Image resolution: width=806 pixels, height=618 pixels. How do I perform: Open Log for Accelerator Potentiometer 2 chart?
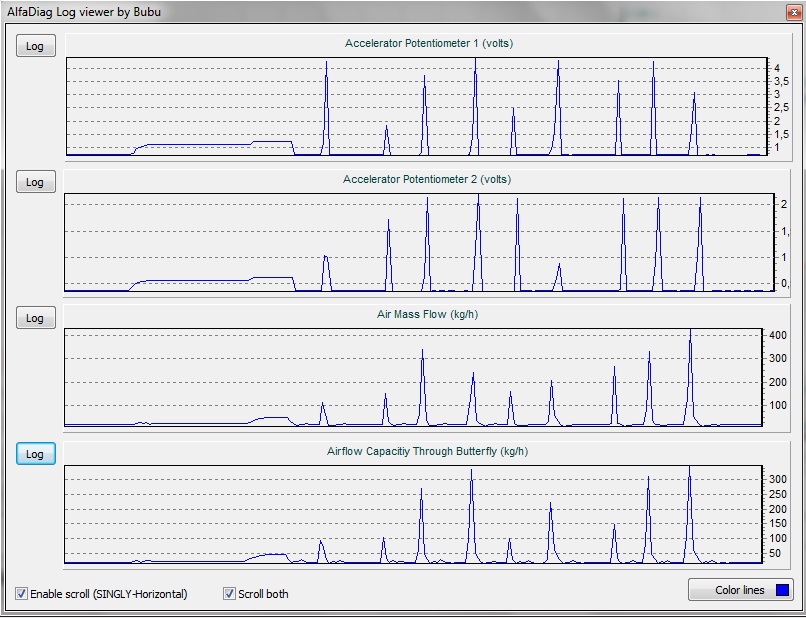(35, 182)
